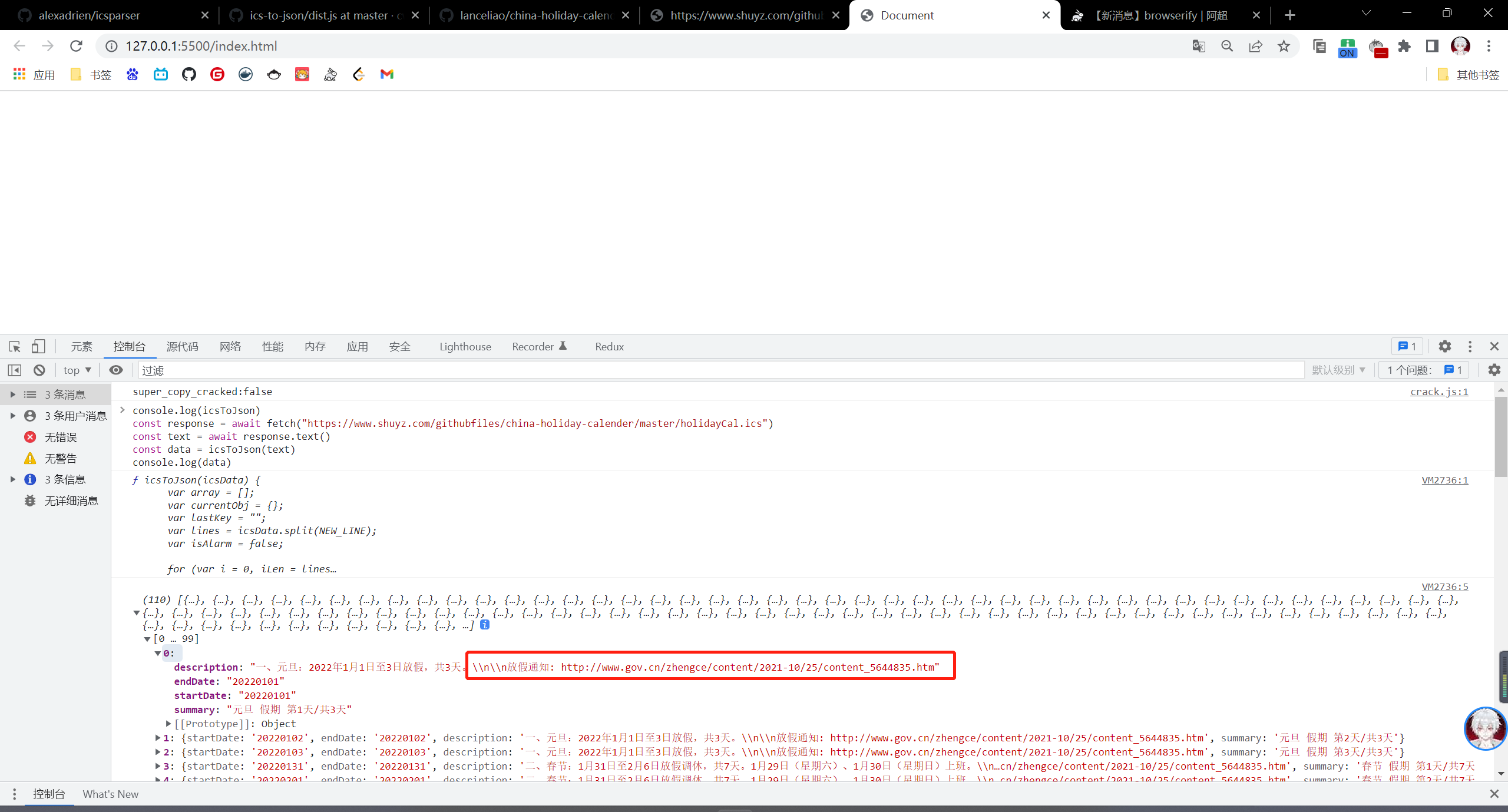Viewport: 1508px width, 812px height.
Task: Open the crack.js:1 source link
Action: [1438, 392]
